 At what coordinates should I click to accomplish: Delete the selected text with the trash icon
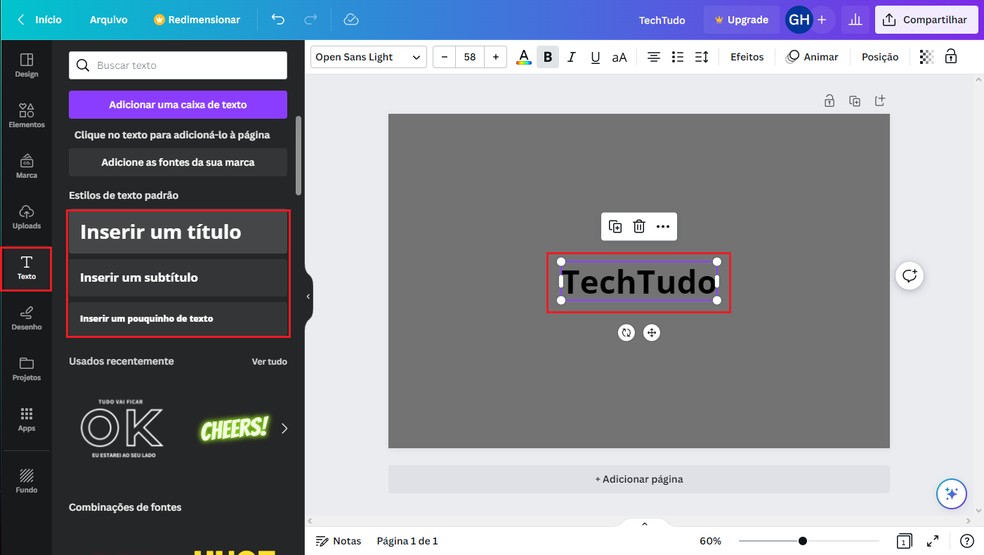pyautogui.click(x=639, y=227)
